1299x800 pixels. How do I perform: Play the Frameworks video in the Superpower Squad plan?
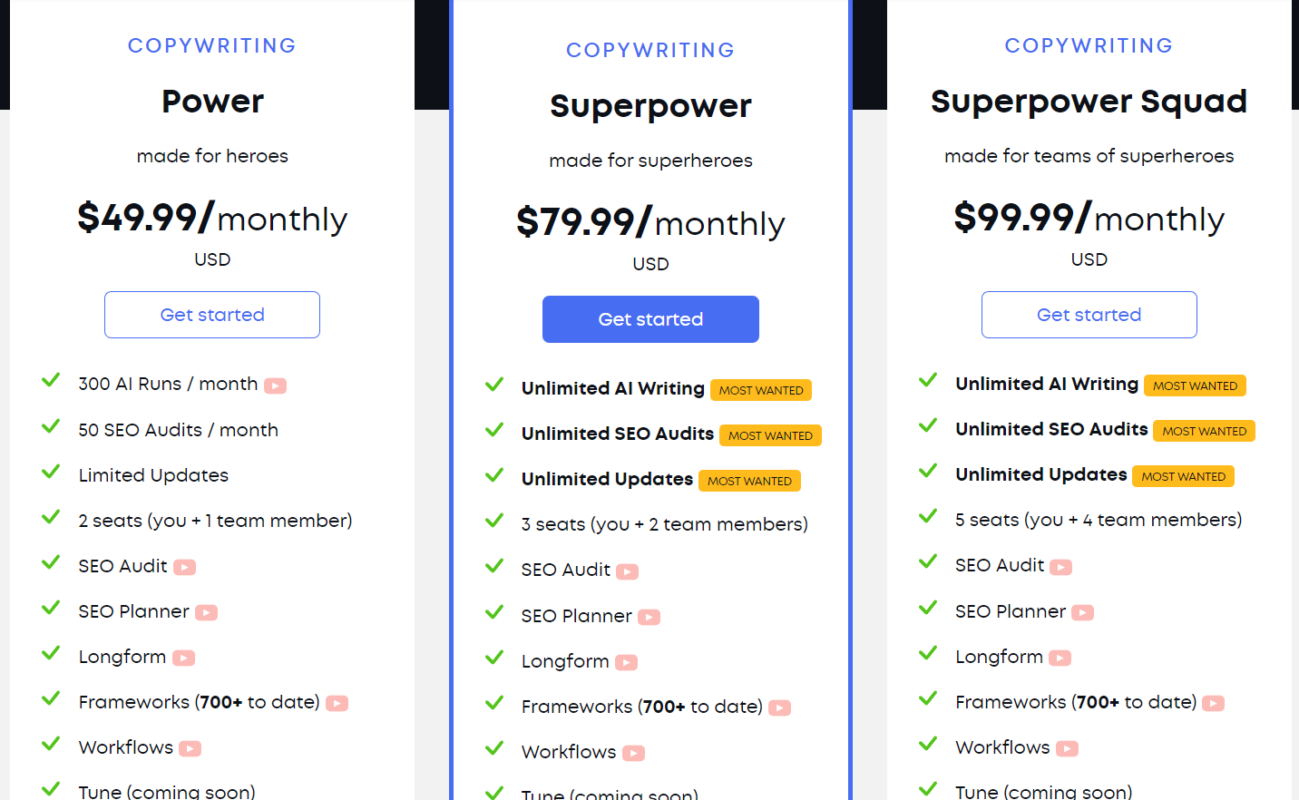click(1213, 703)
